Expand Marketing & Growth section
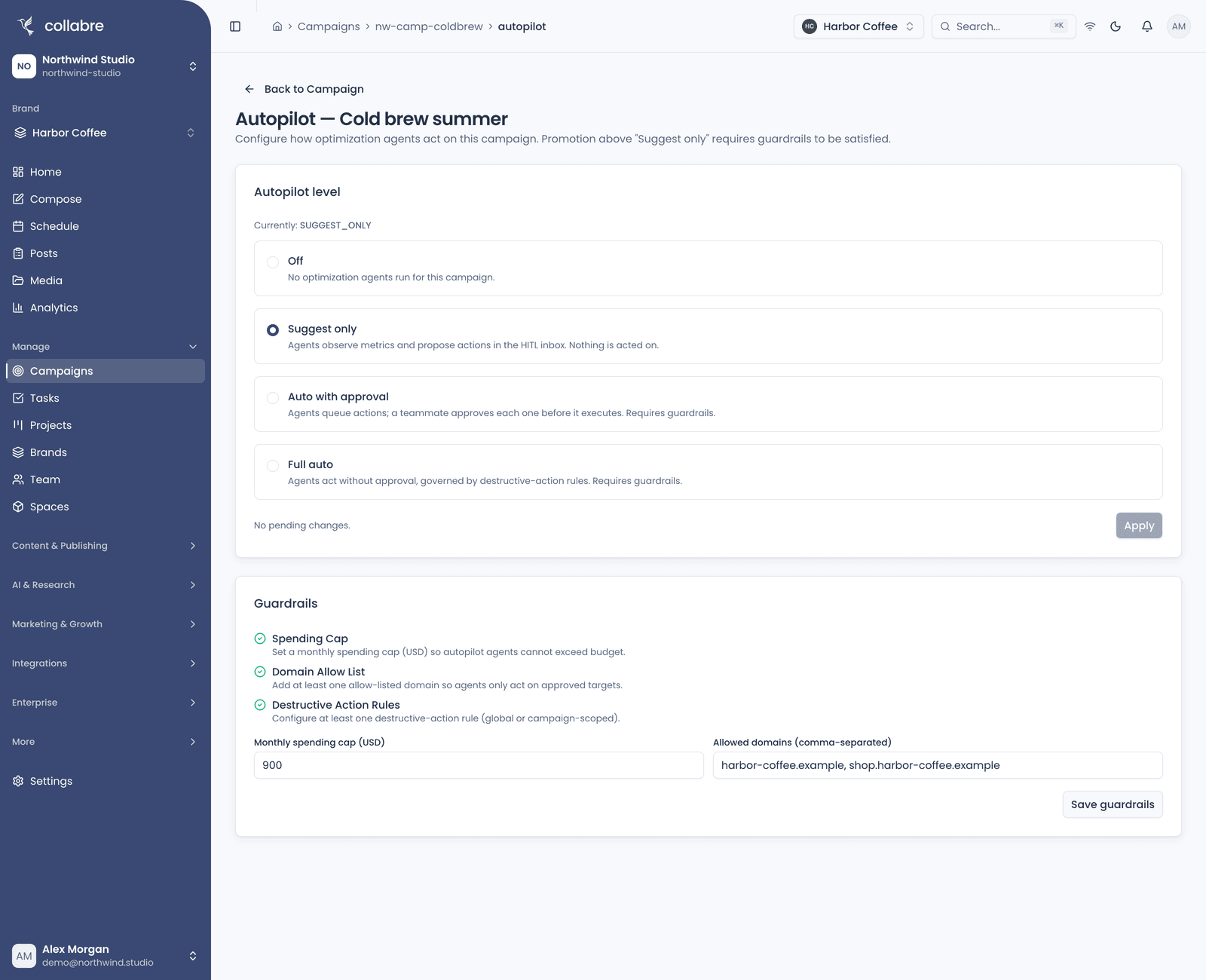Image resolution: width=1206 pixels, height=980 pixels. coord(106,624)
